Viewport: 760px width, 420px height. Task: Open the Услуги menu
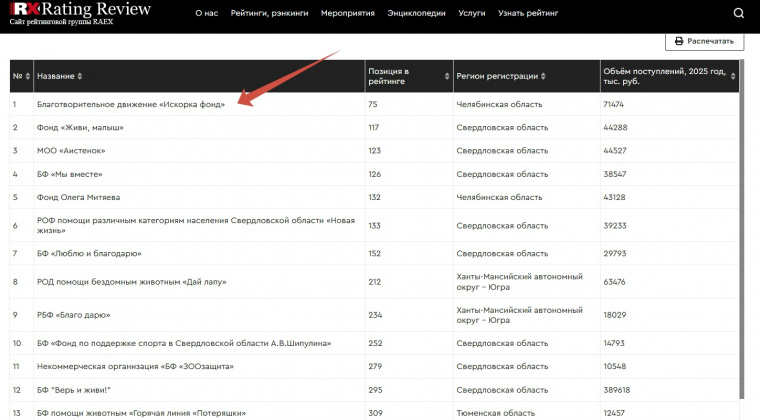click(x=472, y=13)
